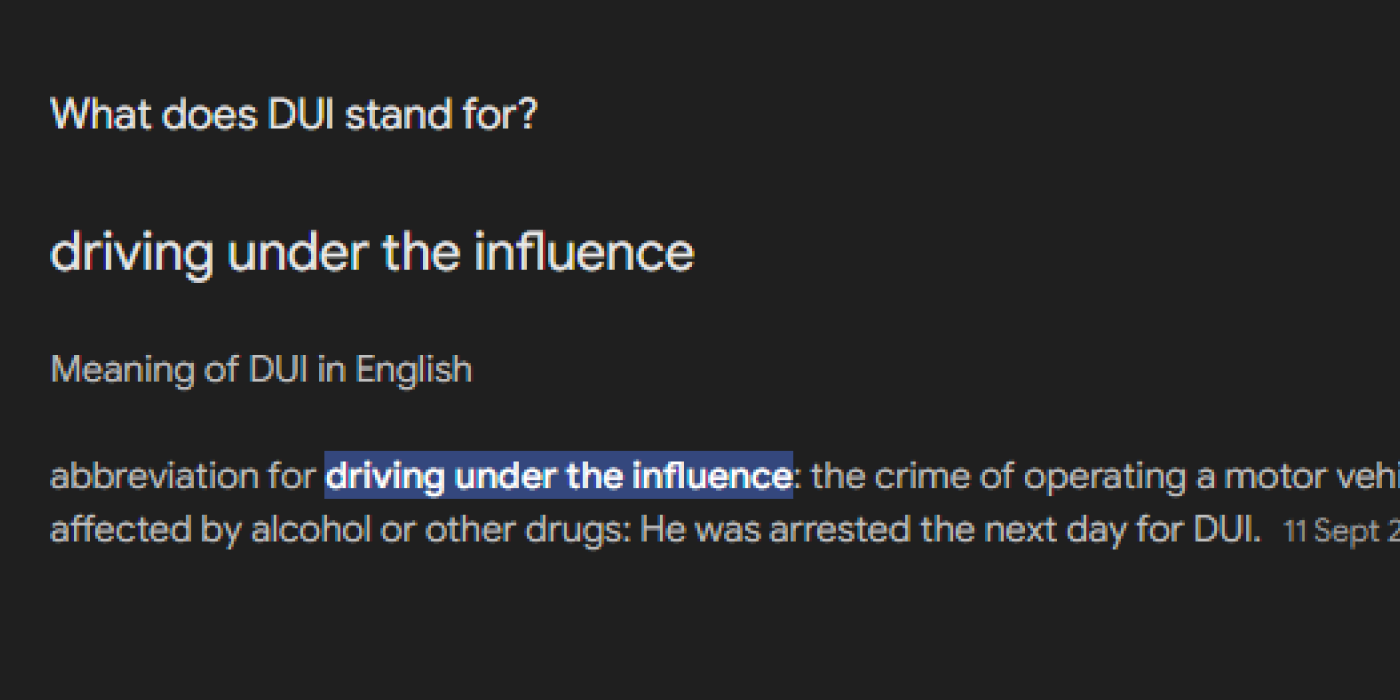Click the word "English" in the subtitle
Screen dimensions: 1400x700
tap(414, 370)
